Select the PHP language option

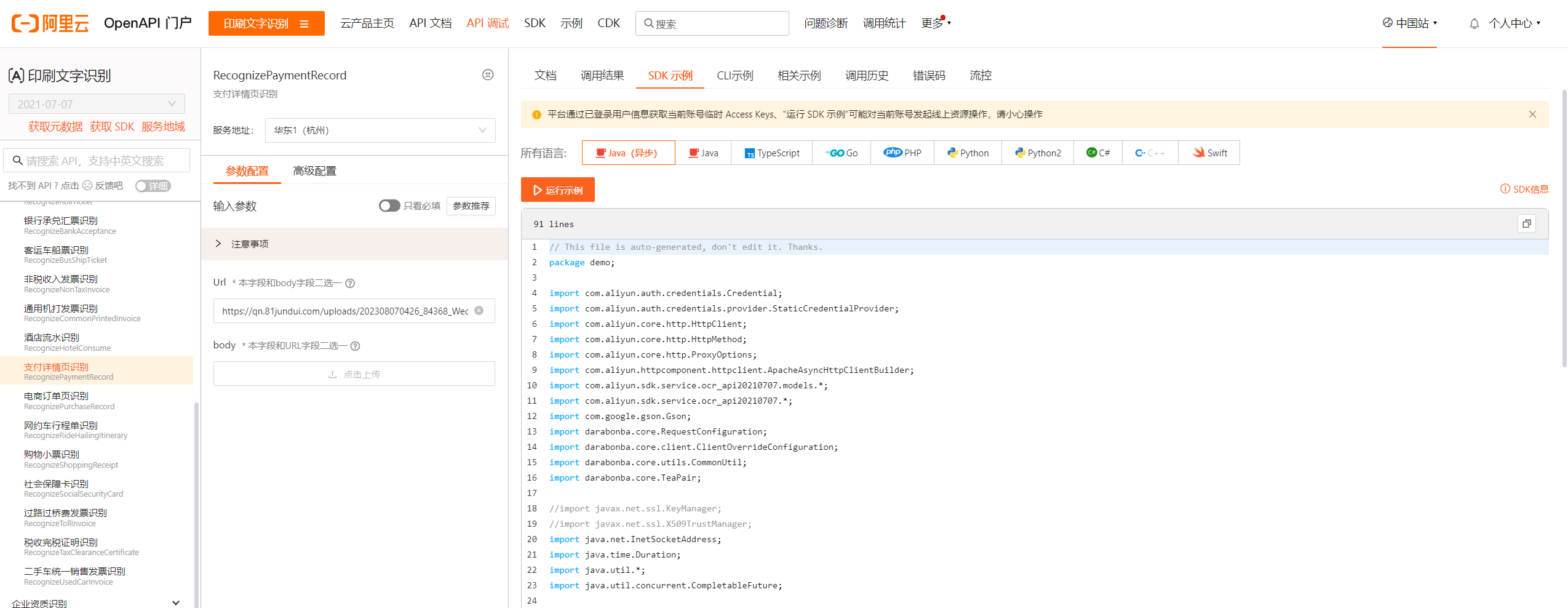[x=902, y=153]
